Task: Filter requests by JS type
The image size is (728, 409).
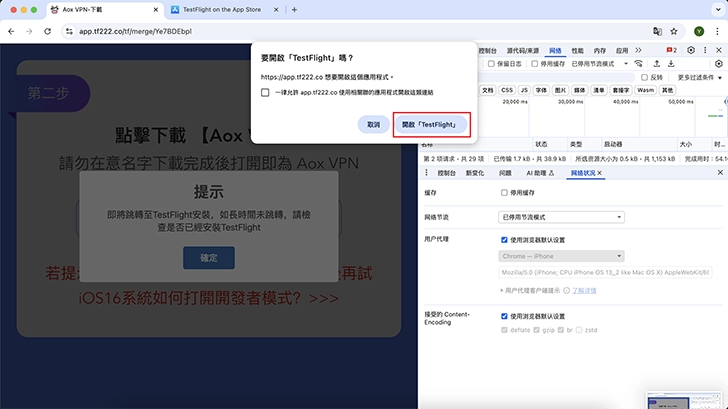Action: (x=524, y=90)
